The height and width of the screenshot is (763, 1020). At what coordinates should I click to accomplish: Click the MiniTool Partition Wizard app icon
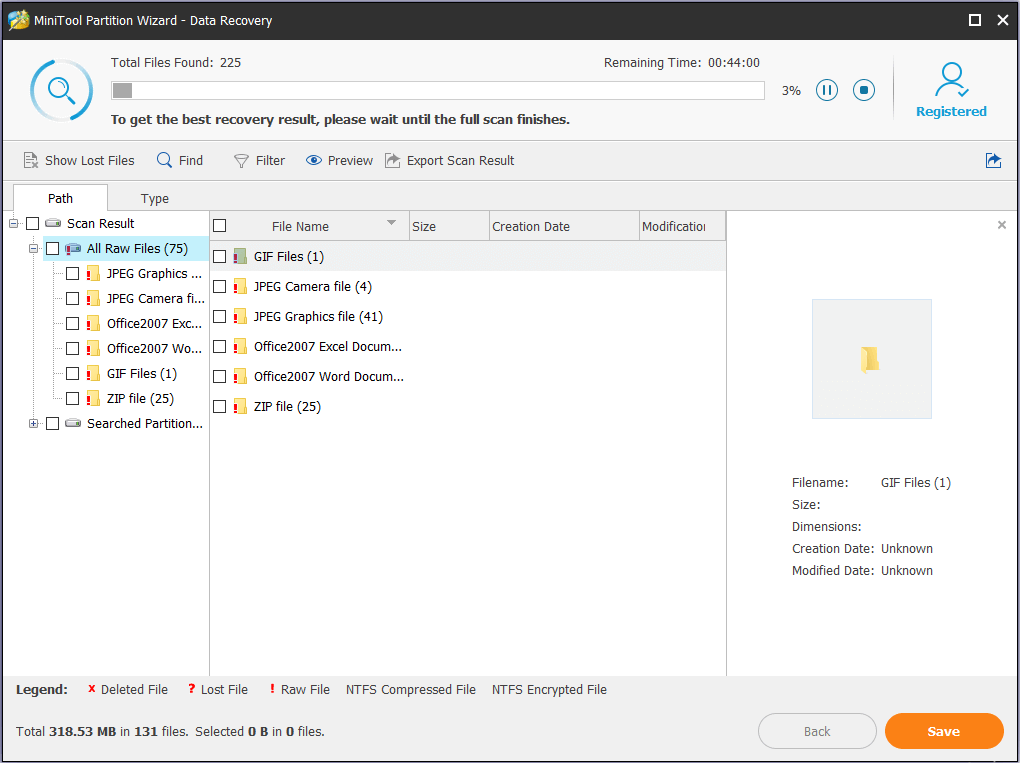coord(18,20)
